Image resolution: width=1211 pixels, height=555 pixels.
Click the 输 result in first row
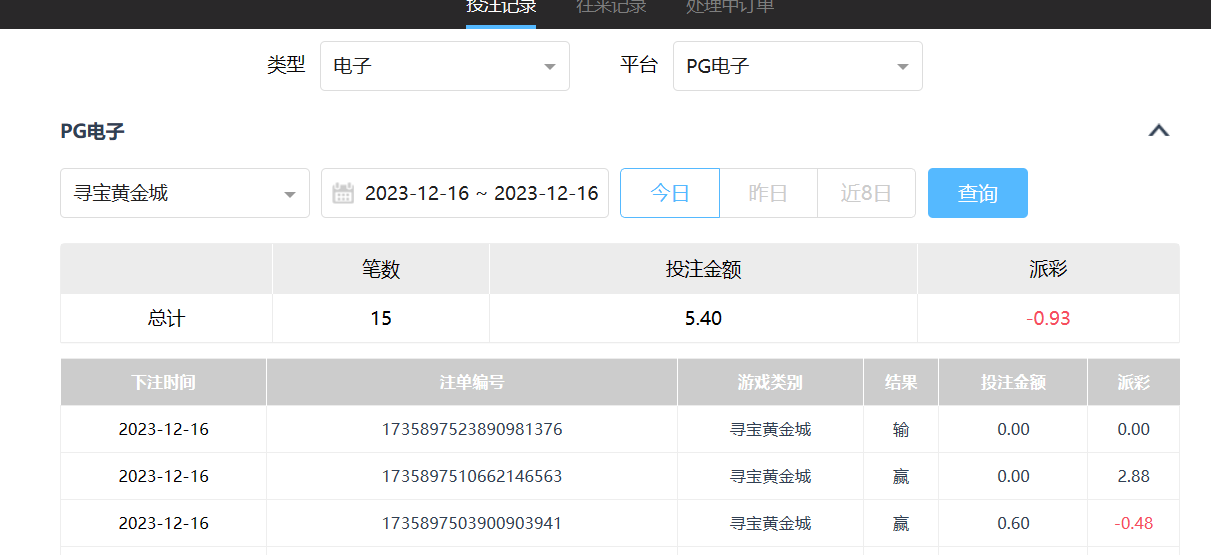coord(901,429)
